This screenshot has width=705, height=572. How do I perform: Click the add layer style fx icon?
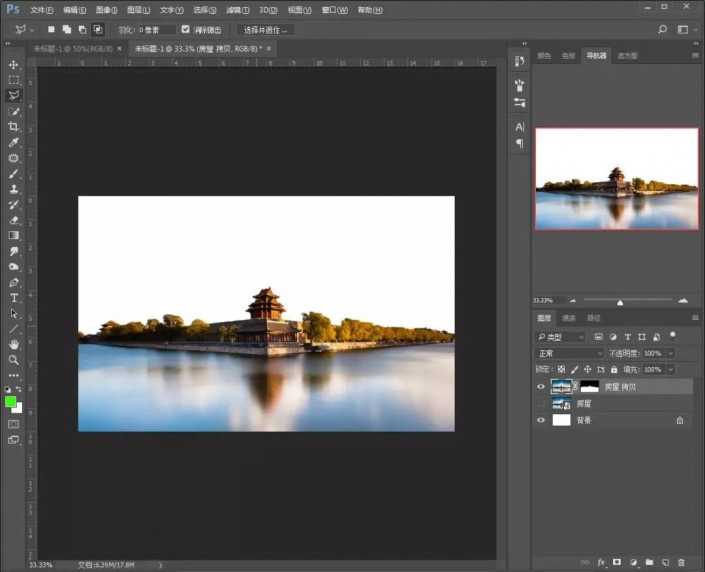[601, 563]
